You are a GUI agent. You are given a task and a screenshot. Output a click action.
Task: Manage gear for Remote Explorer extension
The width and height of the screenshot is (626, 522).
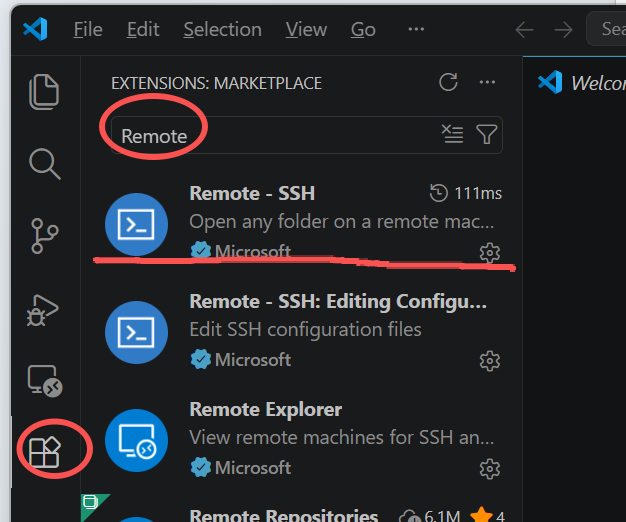(489, 469)
